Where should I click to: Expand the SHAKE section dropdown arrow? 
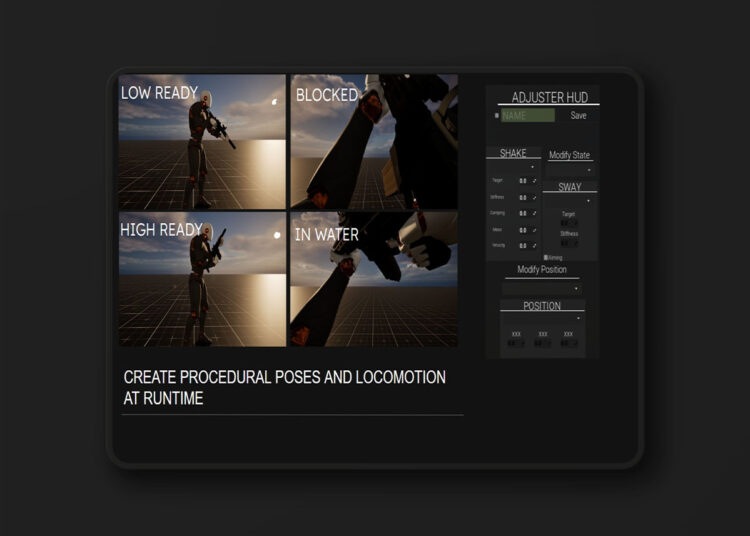tap(532, 167)
